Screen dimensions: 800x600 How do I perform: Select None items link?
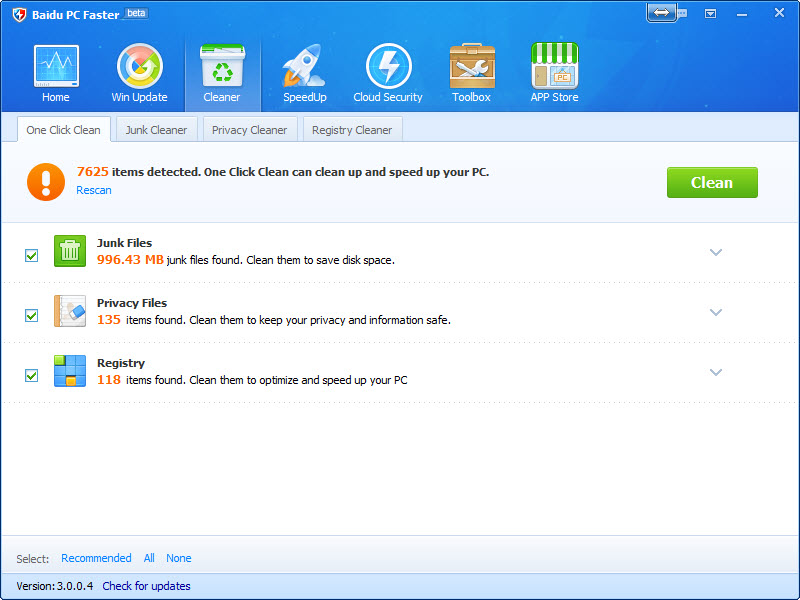tap(179, 558)
